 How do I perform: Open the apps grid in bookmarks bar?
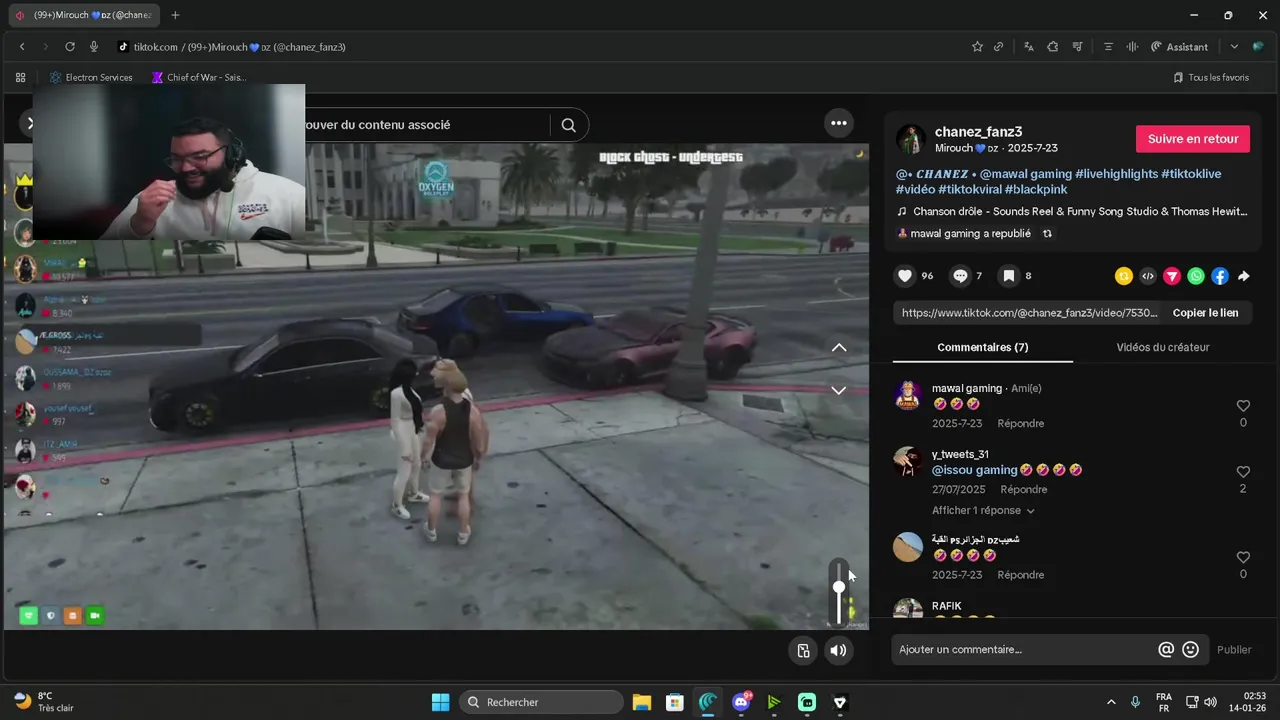(20, 77)
